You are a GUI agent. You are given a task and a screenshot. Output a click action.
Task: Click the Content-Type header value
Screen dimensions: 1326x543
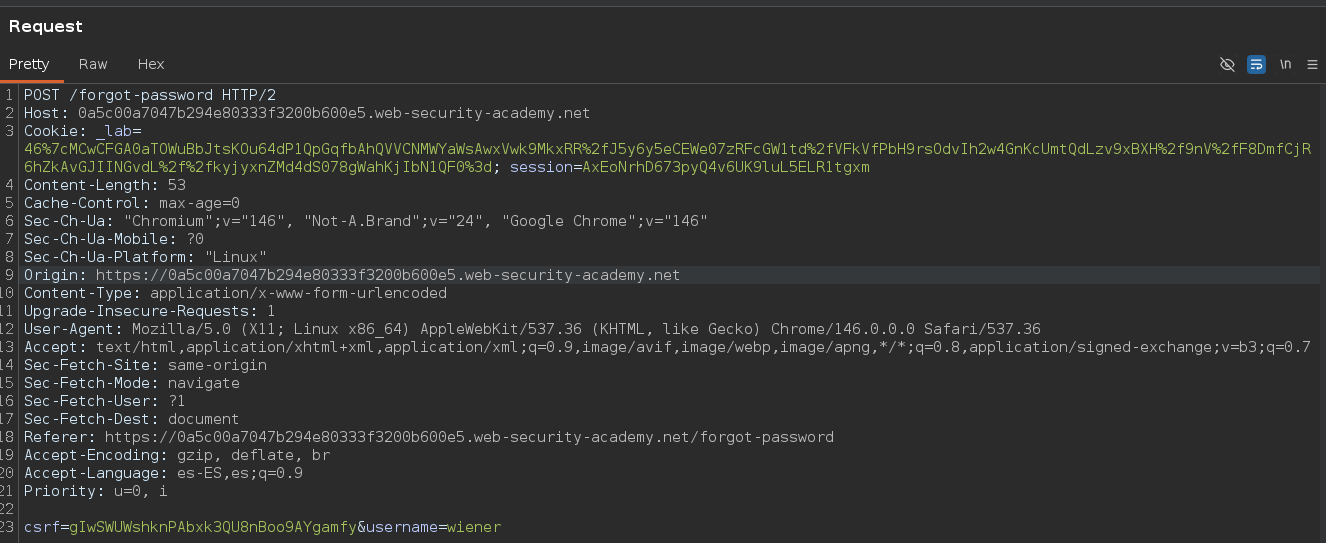click(x=298, y=293)
